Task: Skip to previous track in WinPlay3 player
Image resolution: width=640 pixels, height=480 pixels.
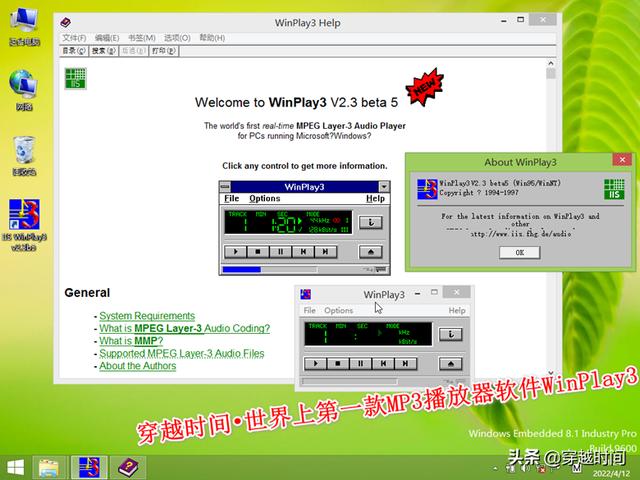Action: tap(383, 363)
